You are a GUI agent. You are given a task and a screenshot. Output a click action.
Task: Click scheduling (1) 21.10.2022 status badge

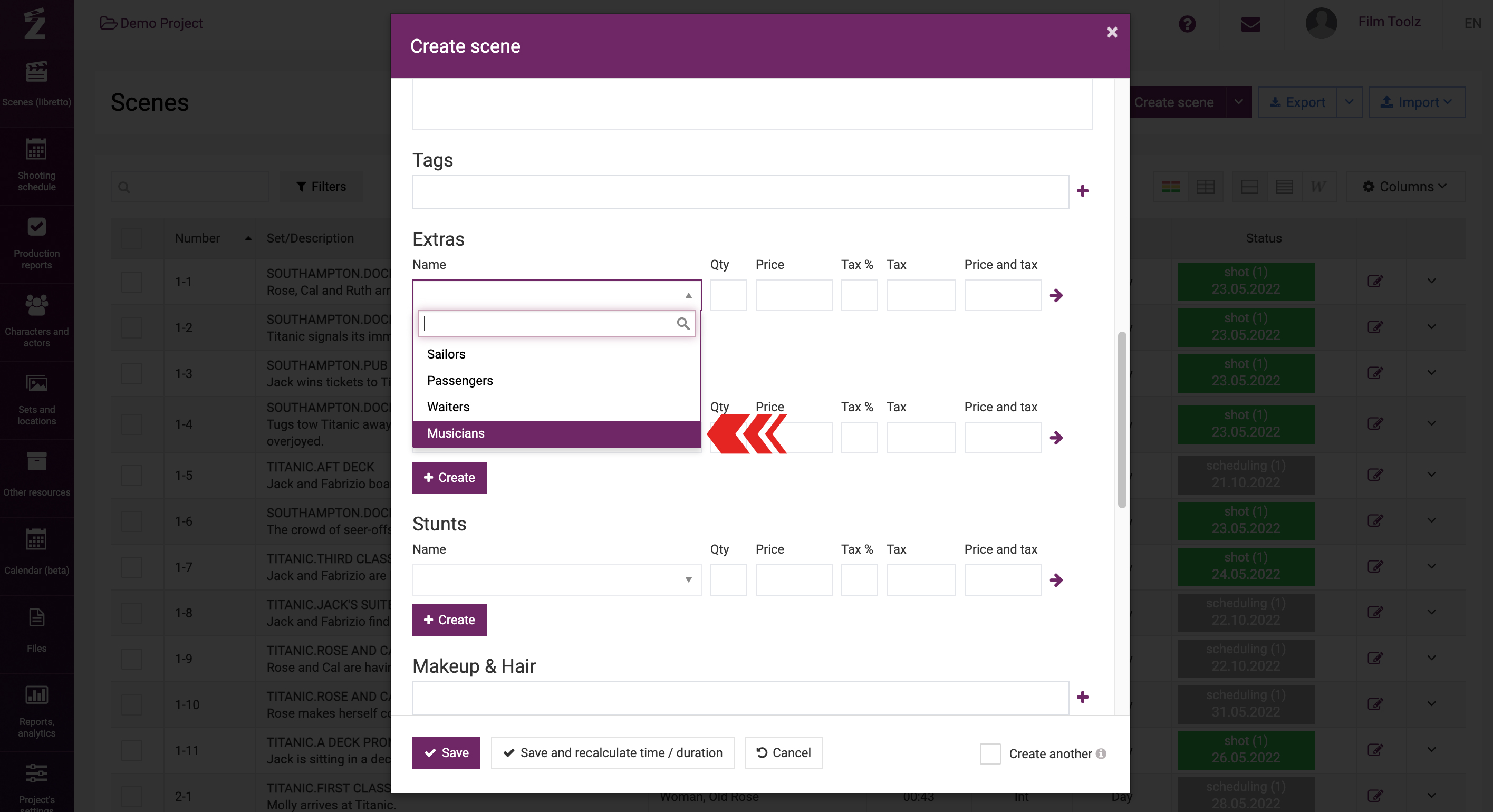[x=1246, y=475]
